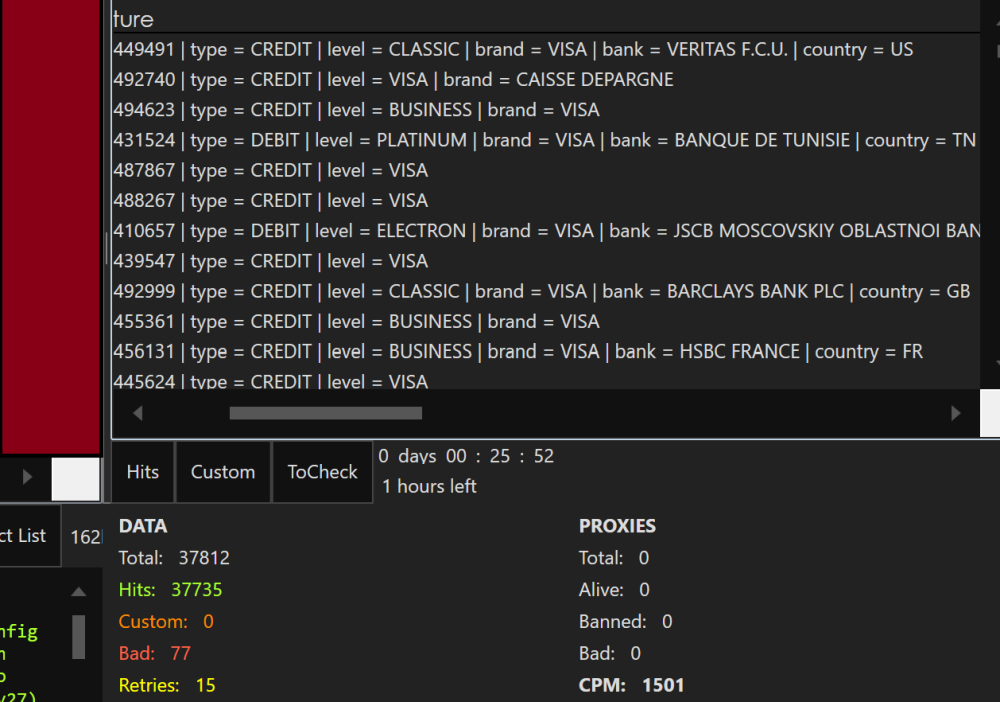Viewport: 1000px width, 702px height.
Task: Click the red Bad count label
Action: tap(137, 654)
